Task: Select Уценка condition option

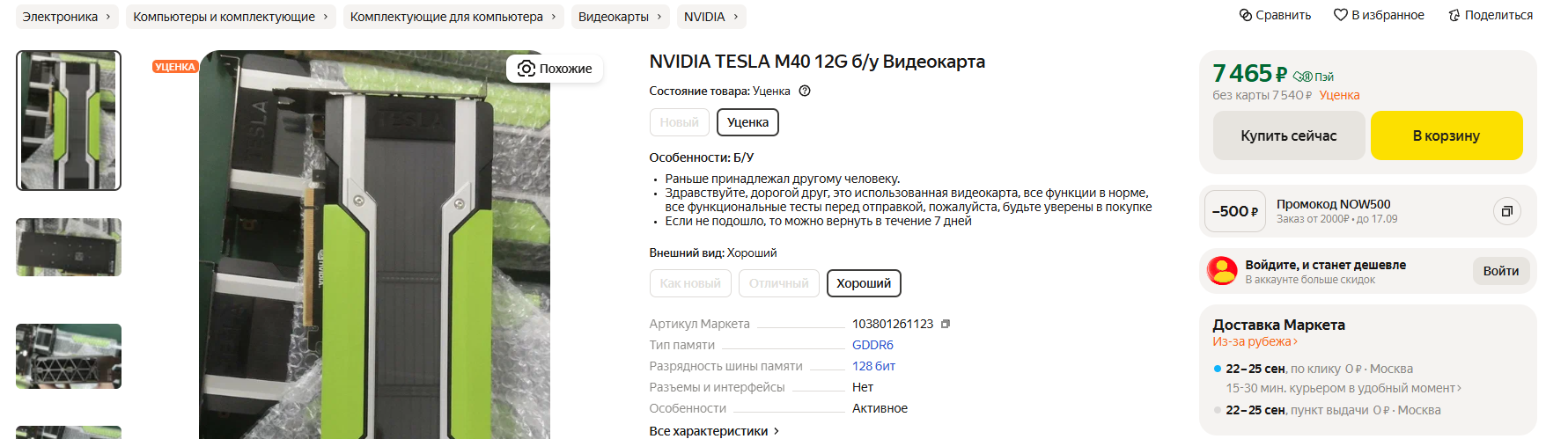Action: [x=747, y=122]
